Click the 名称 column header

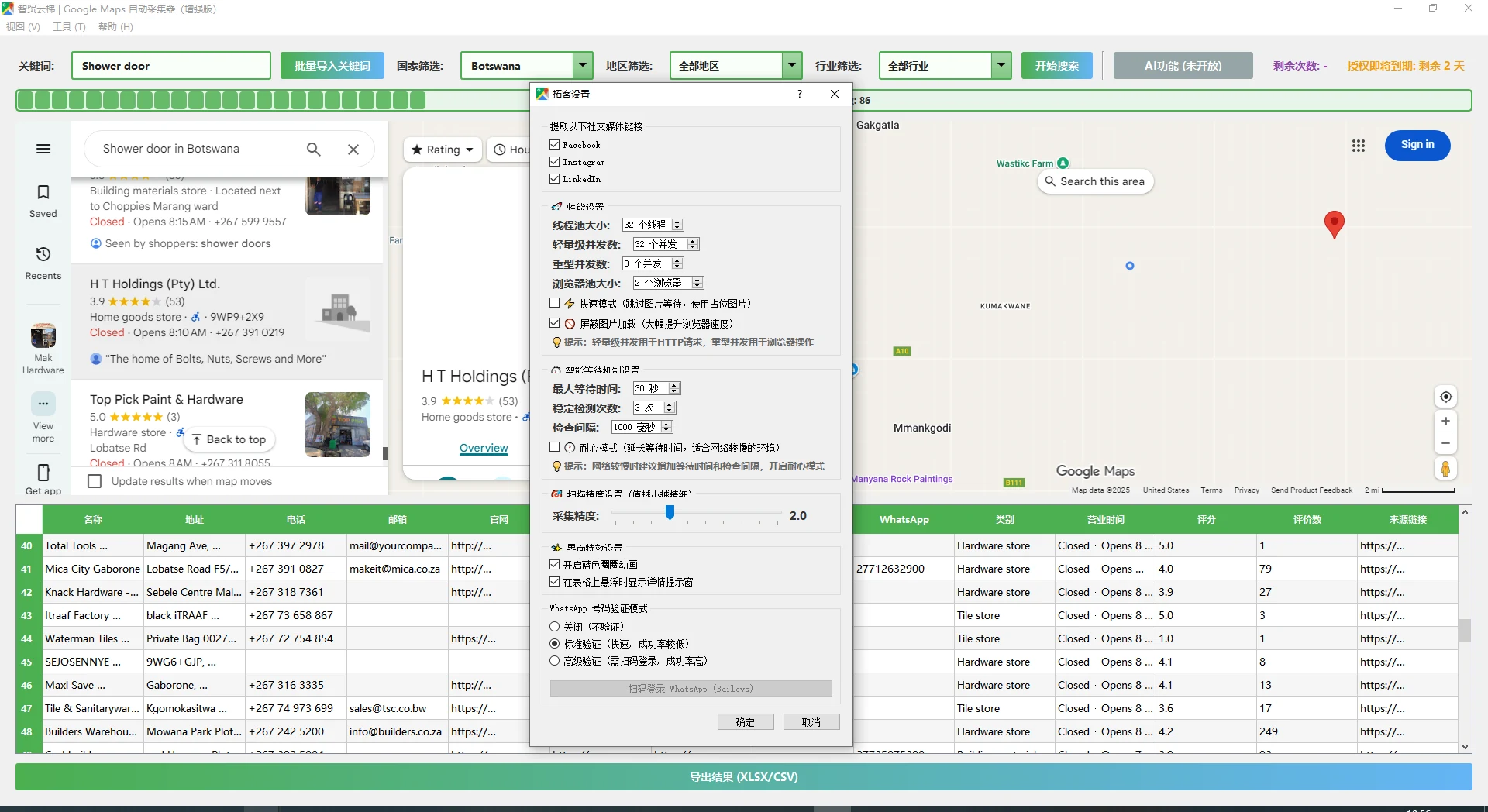click(x=93, y=520)
